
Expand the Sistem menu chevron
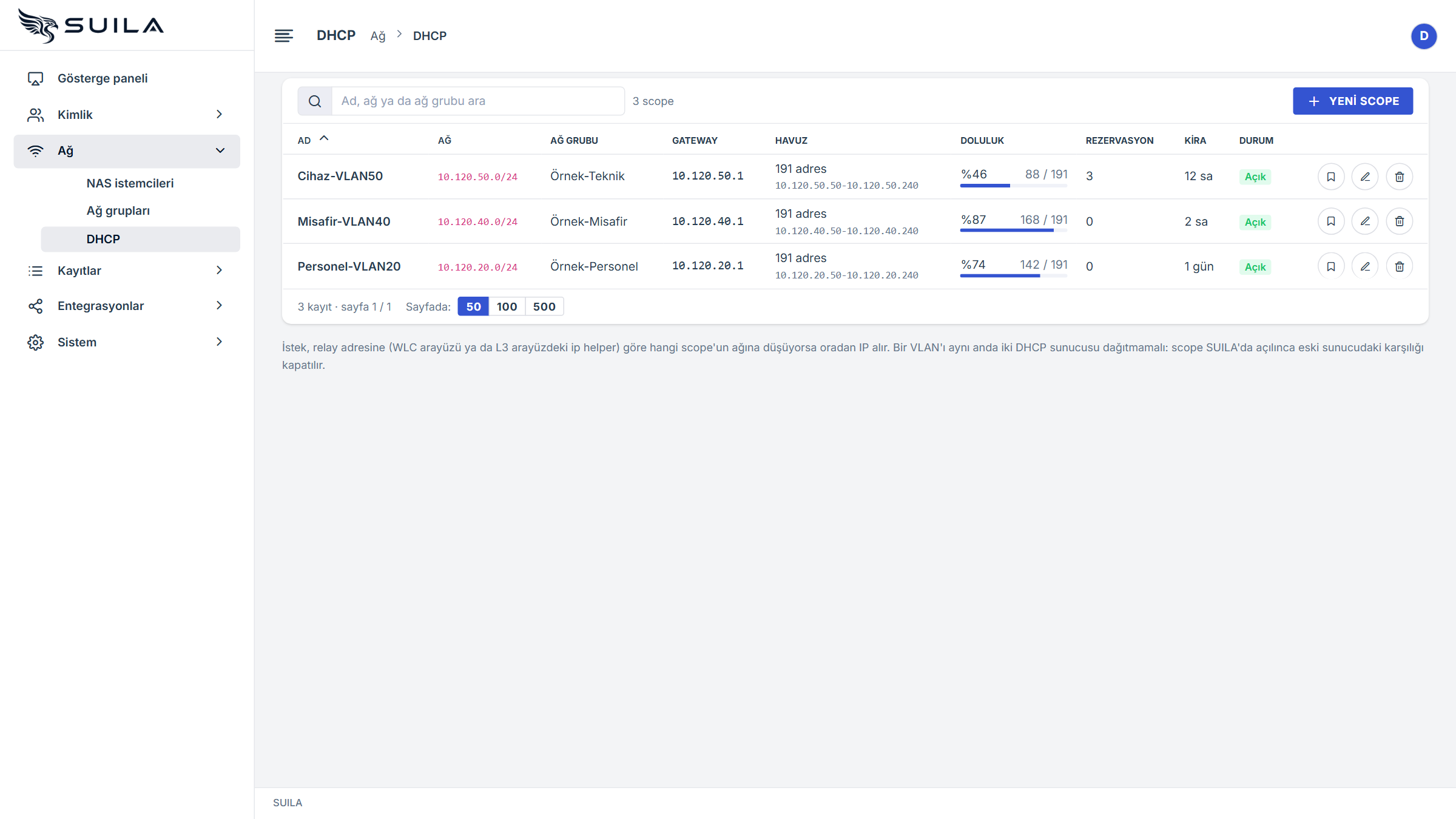220,342
